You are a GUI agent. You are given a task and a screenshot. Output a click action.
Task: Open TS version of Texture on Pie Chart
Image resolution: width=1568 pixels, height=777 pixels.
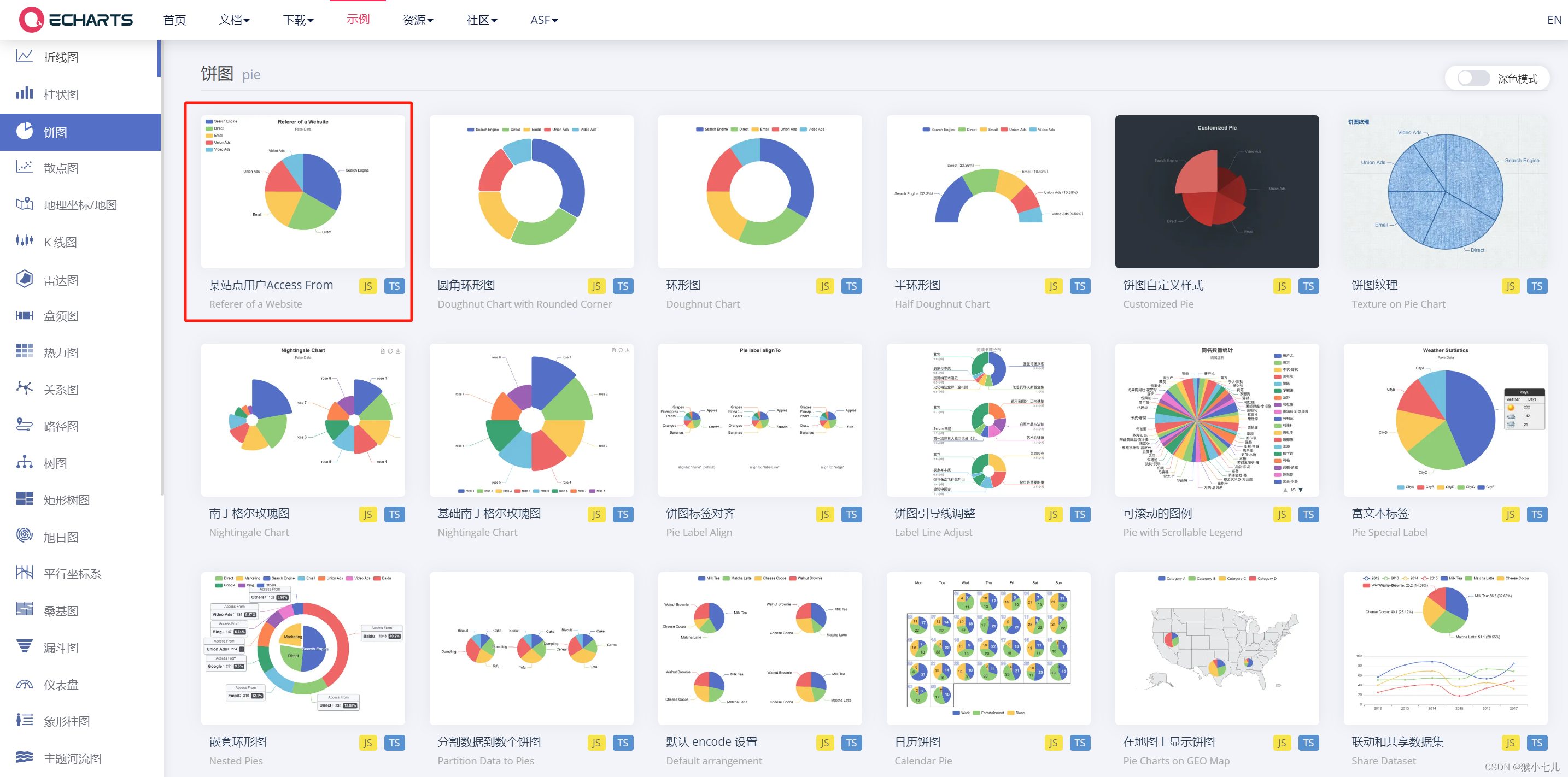tap(1537, 286)
